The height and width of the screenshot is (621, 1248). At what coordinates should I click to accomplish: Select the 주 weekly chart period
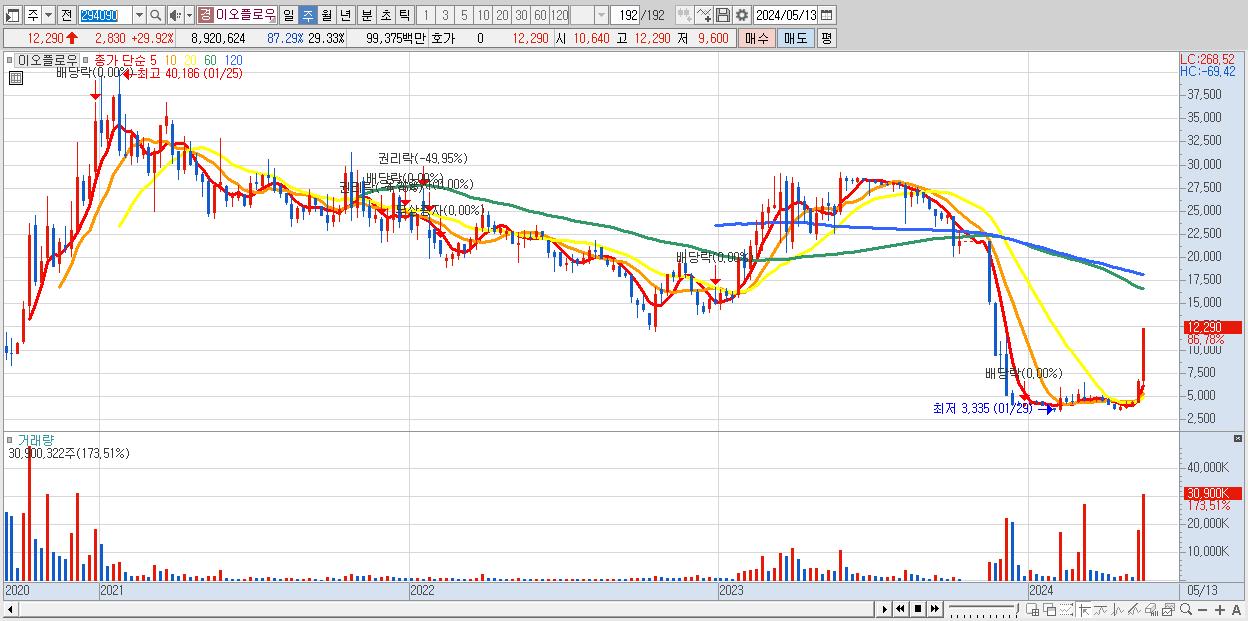click(x=307, y=15)
